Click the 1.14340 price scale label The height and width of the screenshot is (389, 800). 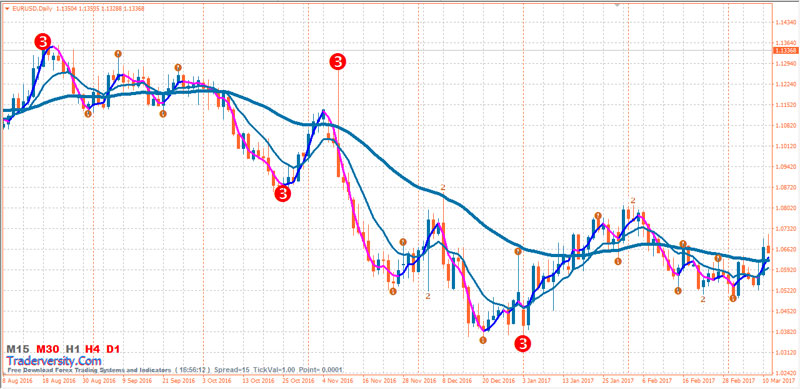[x=786, y=22]
